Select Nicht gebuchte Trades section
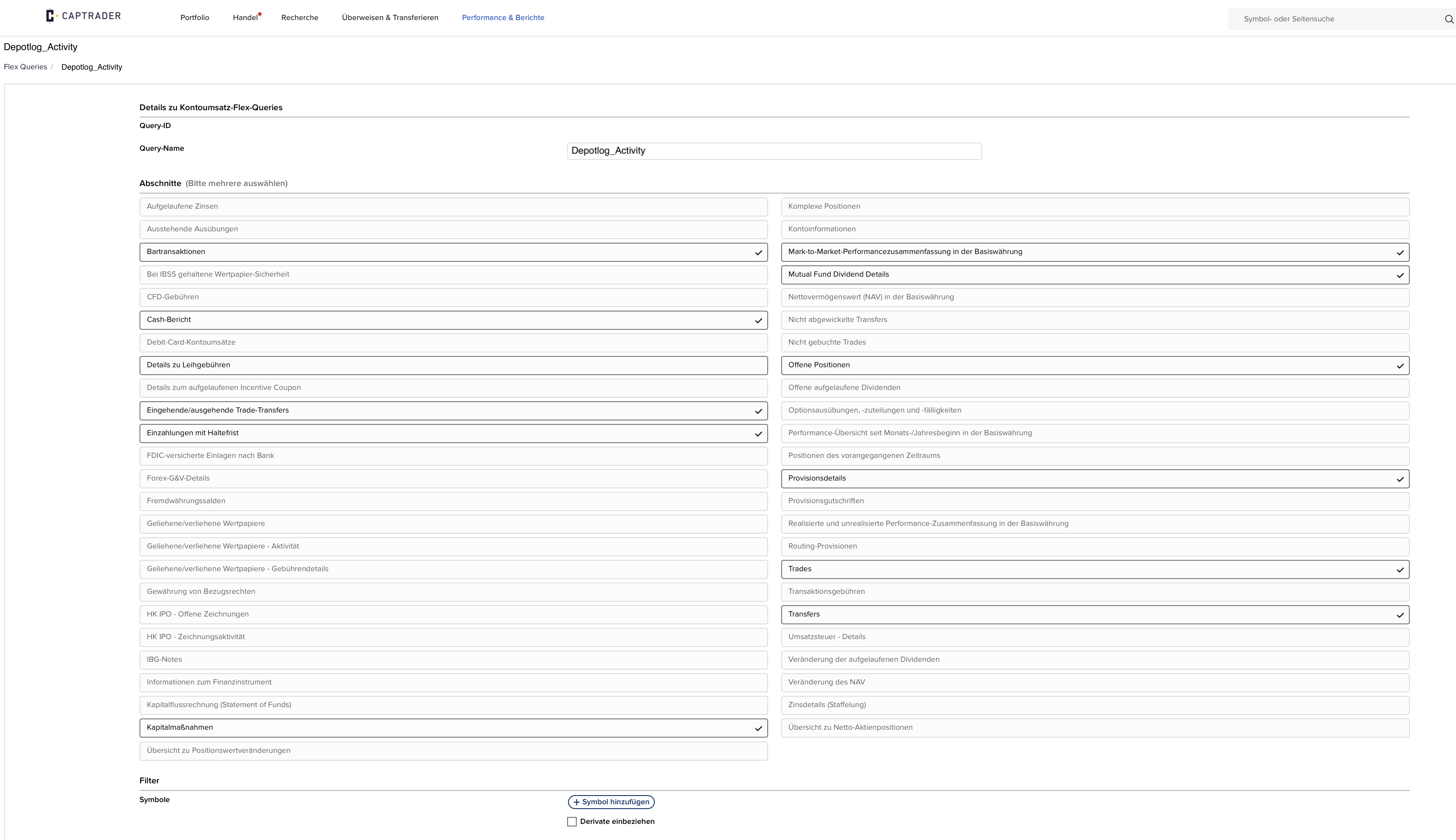 (1095, 343)
